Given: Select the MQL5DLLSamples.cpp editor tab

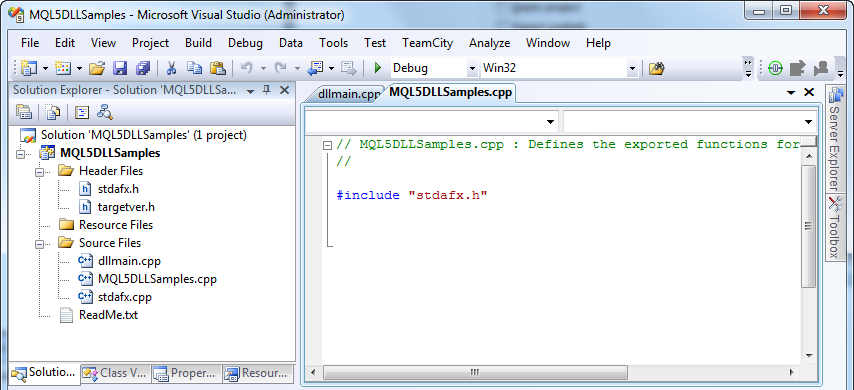Looking at the screenshot, I should point(450,93).
